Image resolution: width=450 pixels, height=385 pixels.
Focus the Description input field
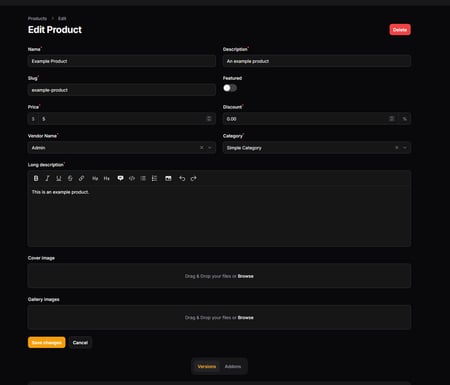[x=317, y=61]
